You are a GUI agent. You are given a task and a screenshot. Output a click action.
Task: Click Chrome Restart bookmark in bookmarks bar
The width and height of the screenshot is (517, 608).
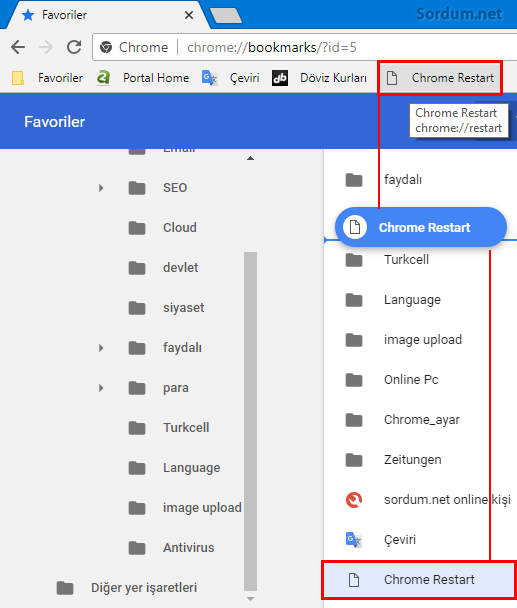pos(440,78)
